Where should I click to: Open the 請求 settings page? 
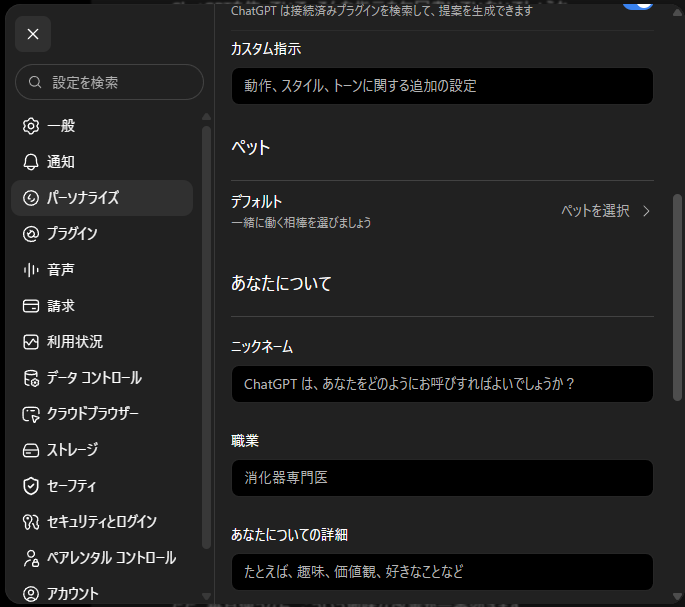(x=102, y=306)
